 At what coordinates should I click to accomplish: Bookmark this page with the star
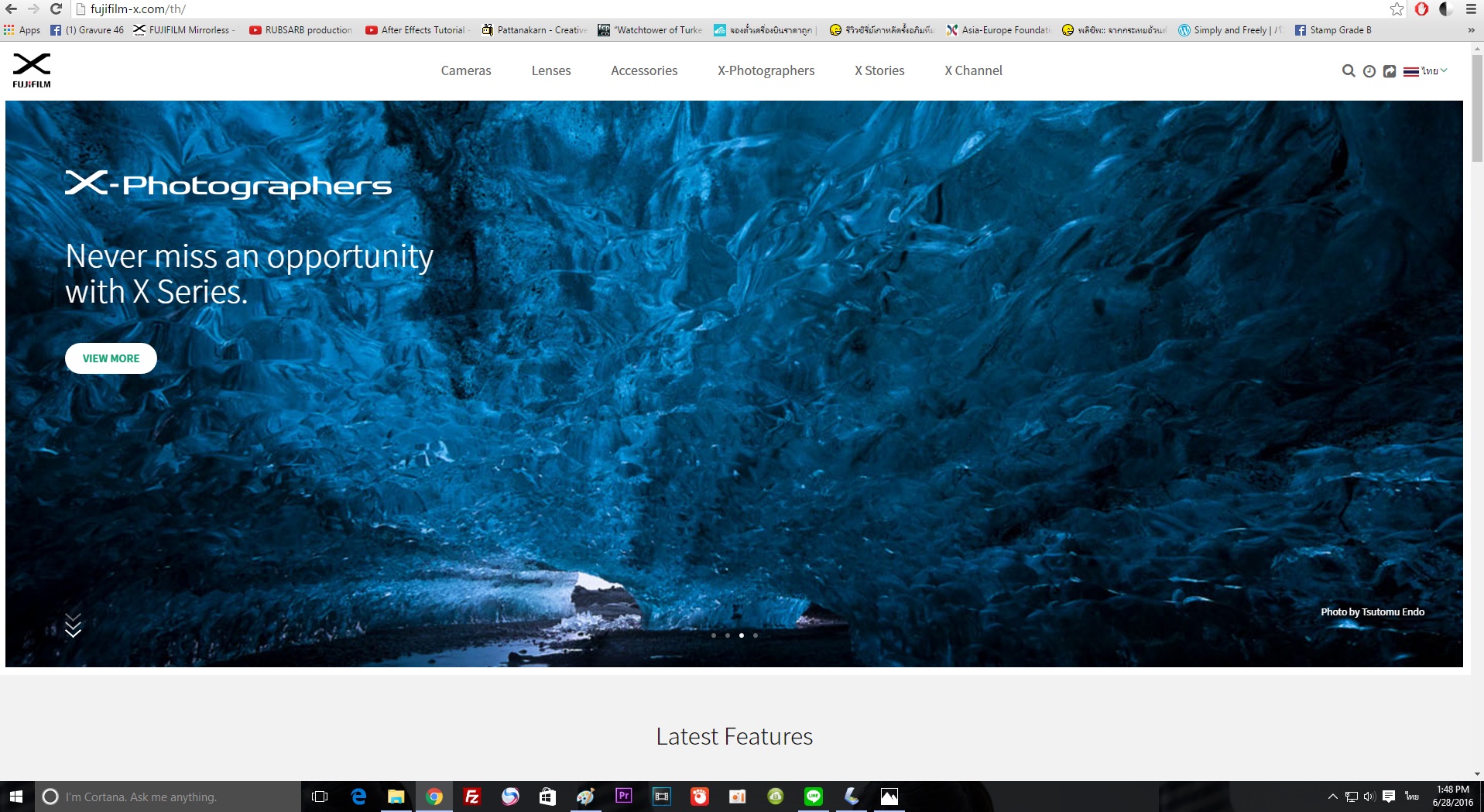tap(1397, 9)
